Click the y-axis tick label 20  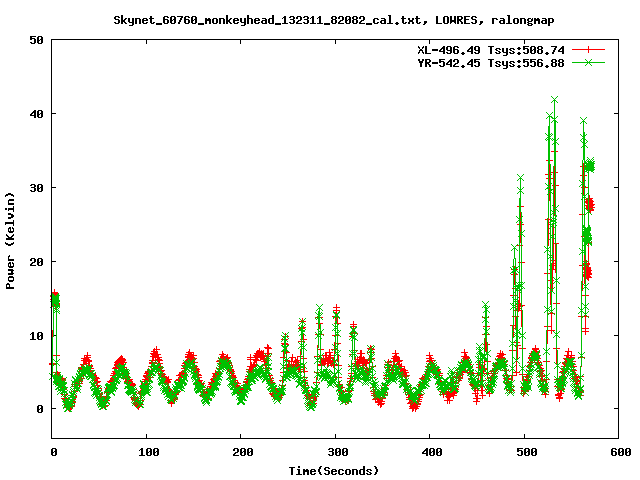pyautogui.click(x=36, y=262)
